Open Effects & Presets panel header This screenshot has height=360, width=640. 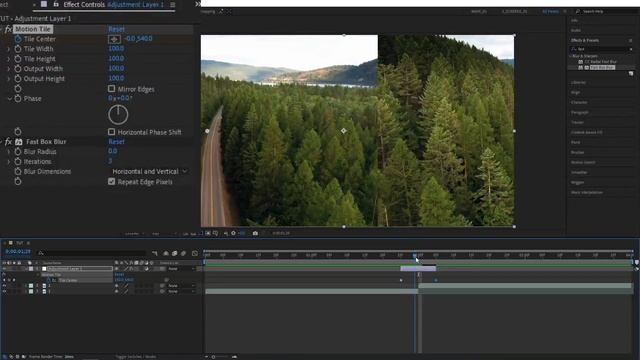585,40
